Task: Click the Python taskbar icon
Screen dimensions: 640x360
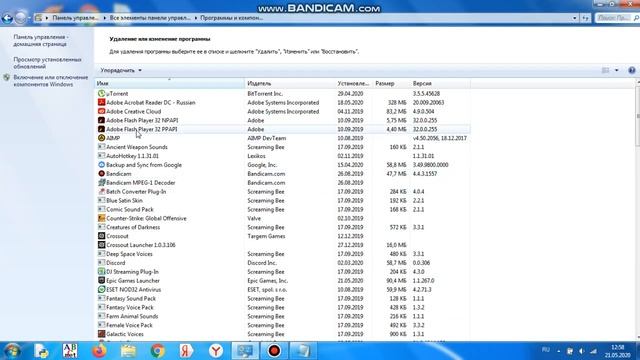Action: (41, 351)
